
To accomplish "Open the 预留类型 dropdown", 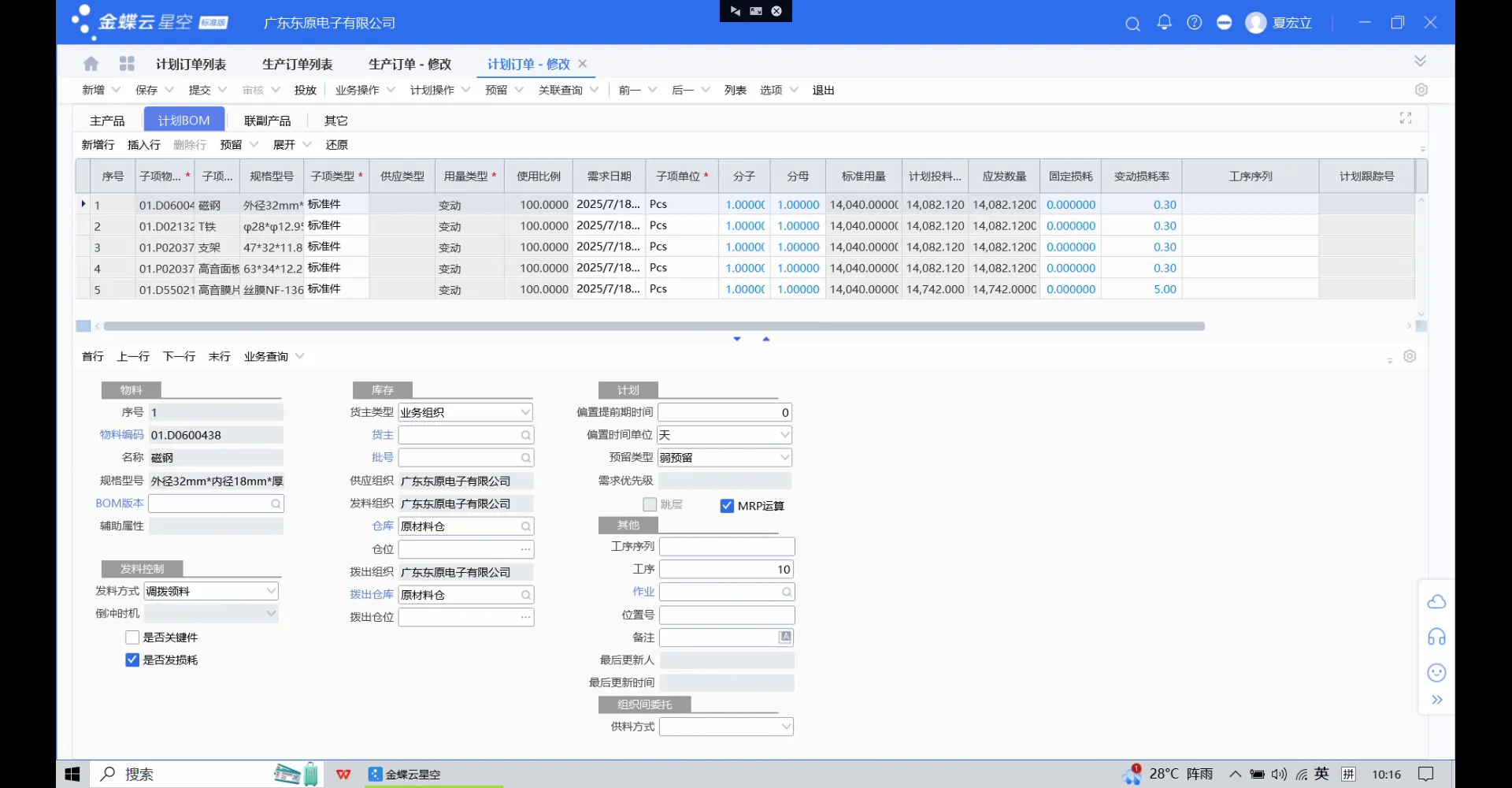I will (784, 458).
